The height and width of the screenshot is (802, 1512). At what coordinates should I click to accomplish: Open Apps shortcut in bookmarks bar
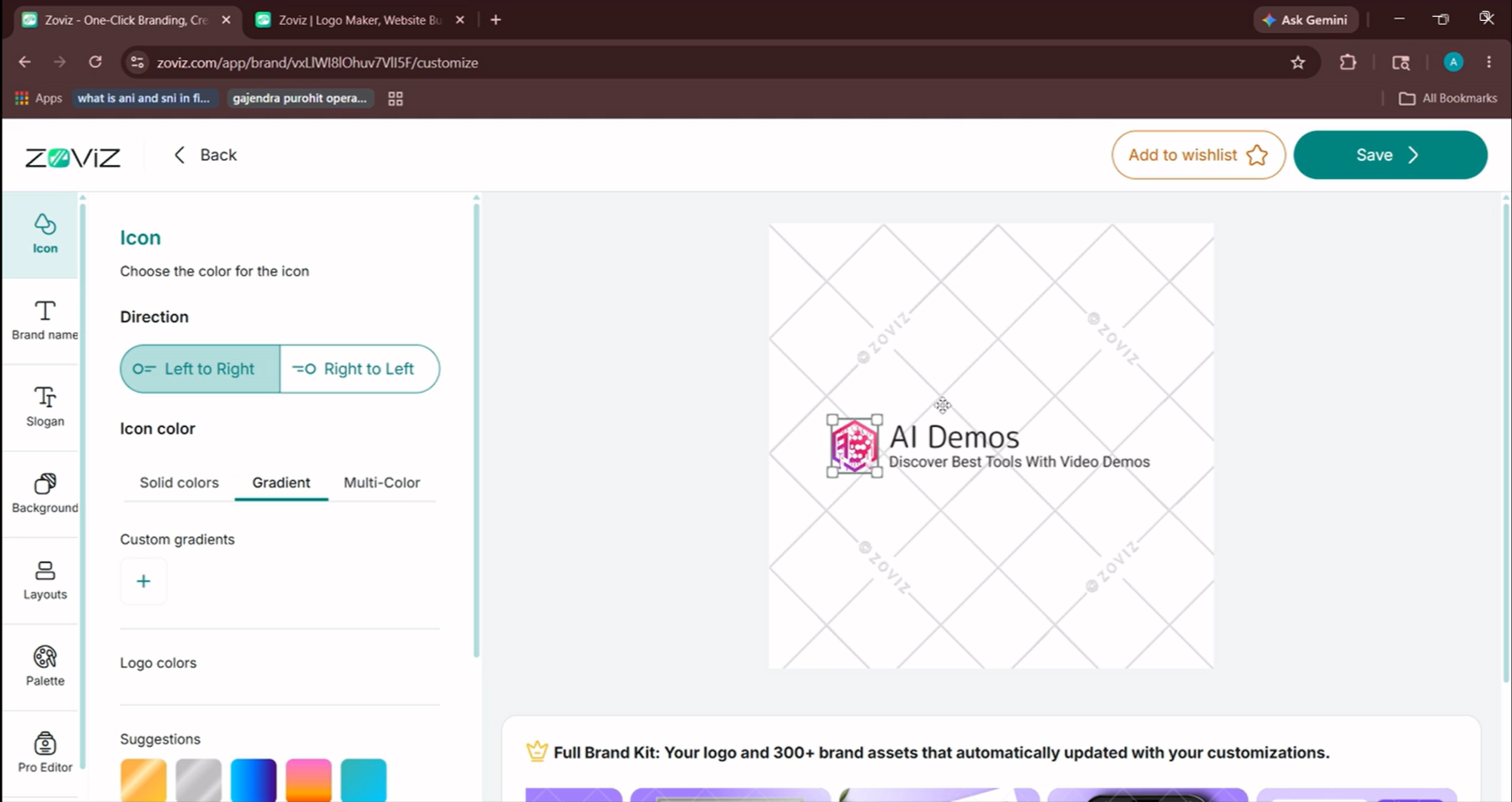(x=38, y=98)
